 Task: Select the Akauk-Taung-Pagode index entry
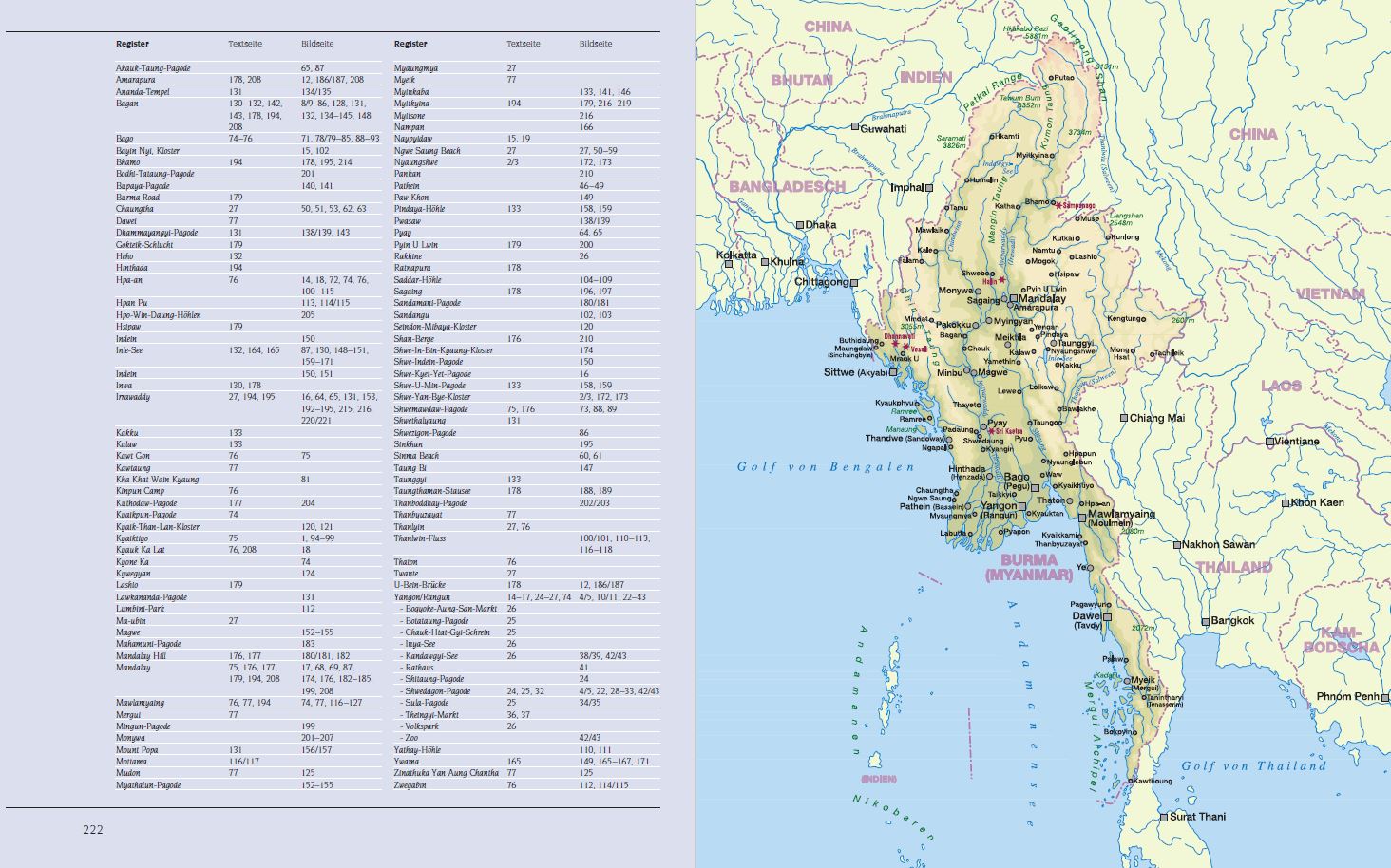point(153,68)
